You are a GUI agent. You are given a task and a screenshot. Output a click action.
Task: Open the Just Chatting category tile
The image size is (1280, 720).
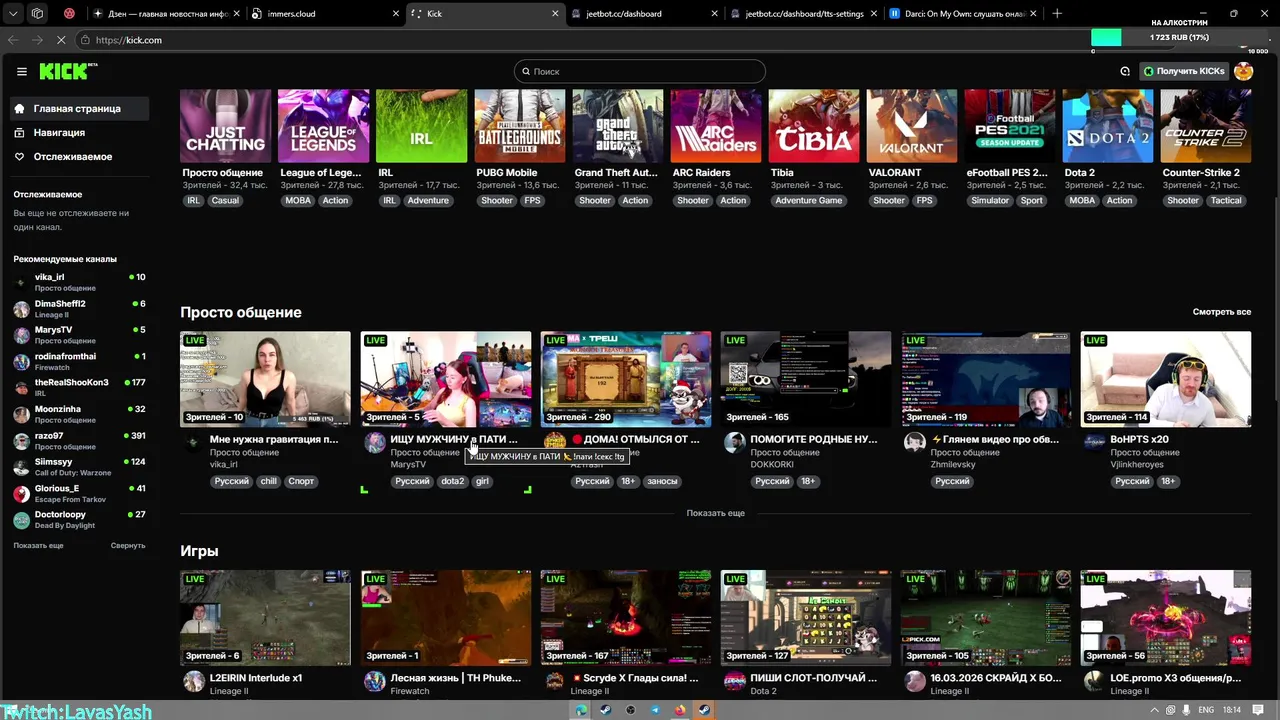[x=225, y=126]
